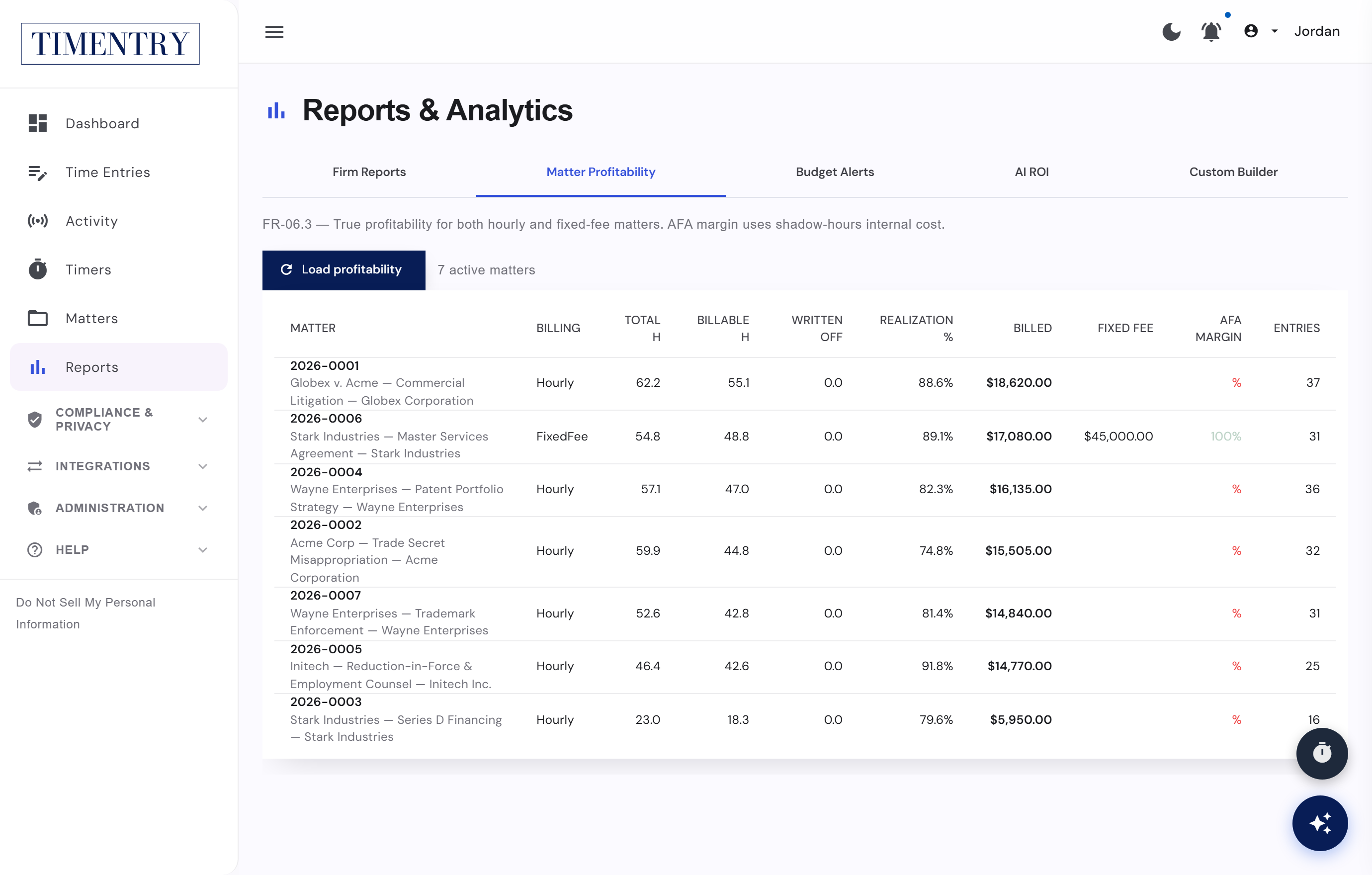Click the 7 active matters label
1372x875 pixels.
[x=486, y=270]
